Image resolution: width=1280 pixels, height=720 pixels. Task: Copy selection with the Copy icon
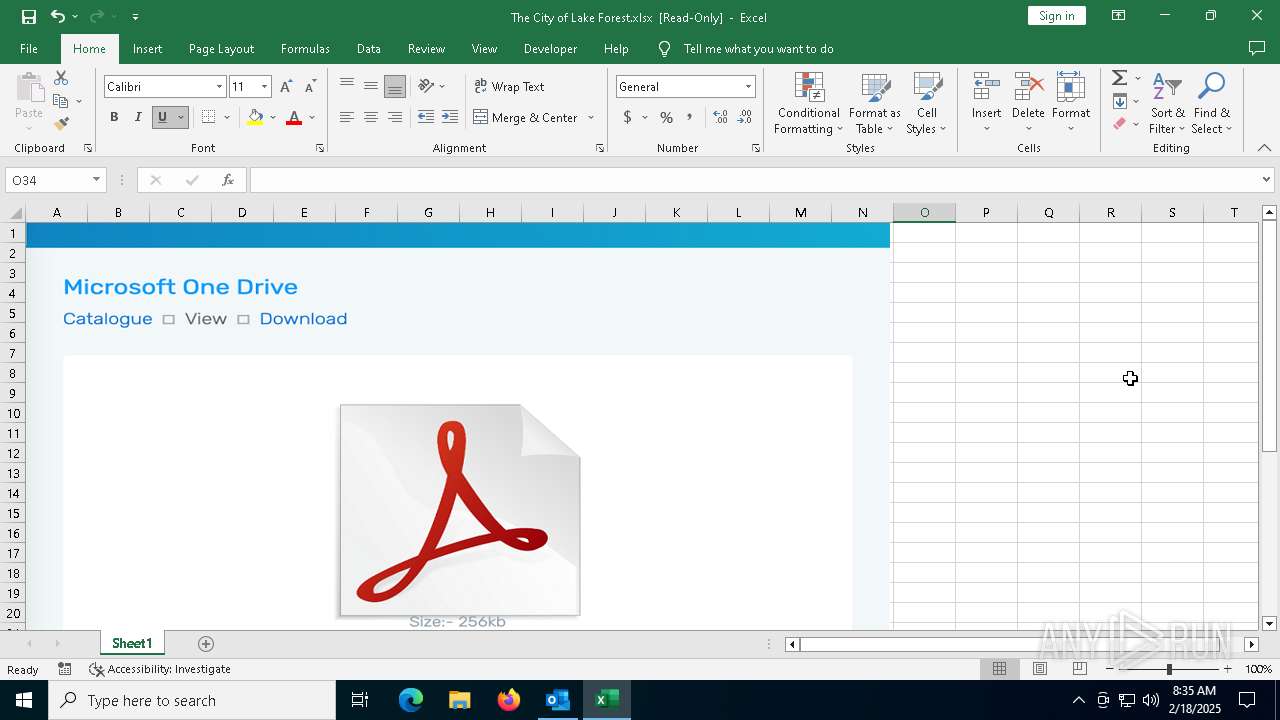click(61, 101)
